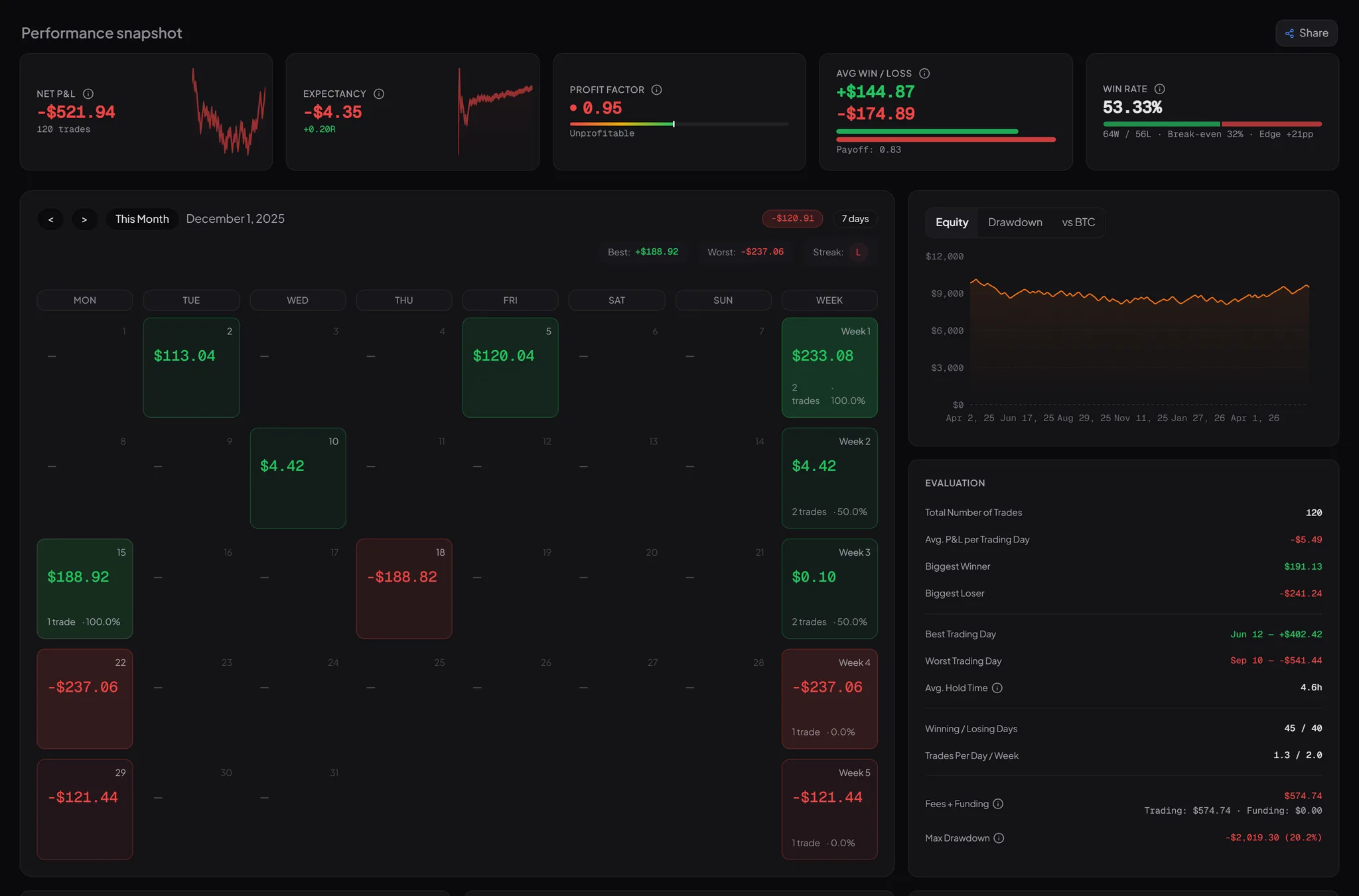The image size is (1359, 896).
Task: Open December 29 day cell -$121.44
Action: click(85, 809)
